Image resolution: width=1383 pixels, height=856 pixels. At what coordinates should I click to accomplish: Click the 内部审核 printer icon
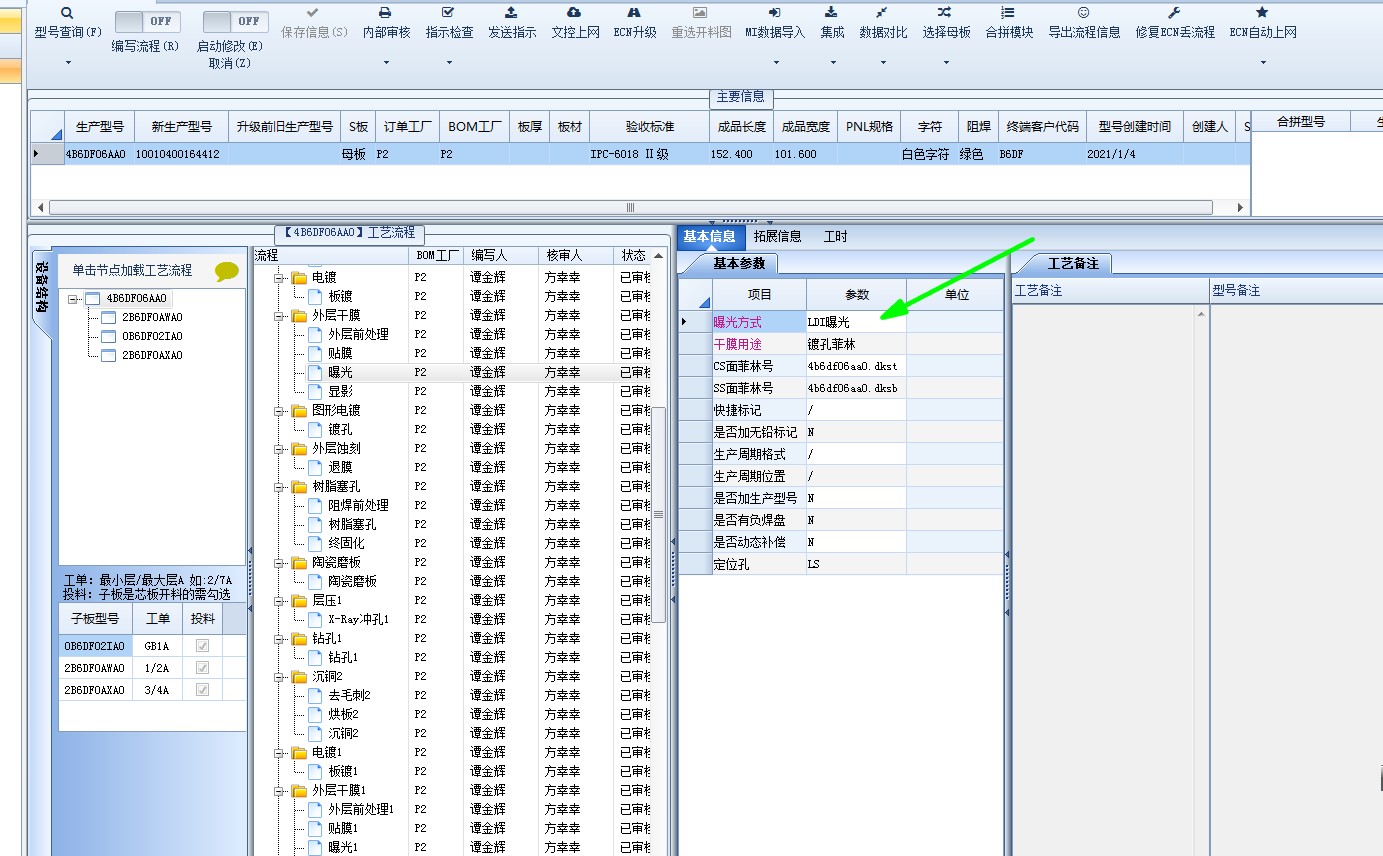[385, 12]
